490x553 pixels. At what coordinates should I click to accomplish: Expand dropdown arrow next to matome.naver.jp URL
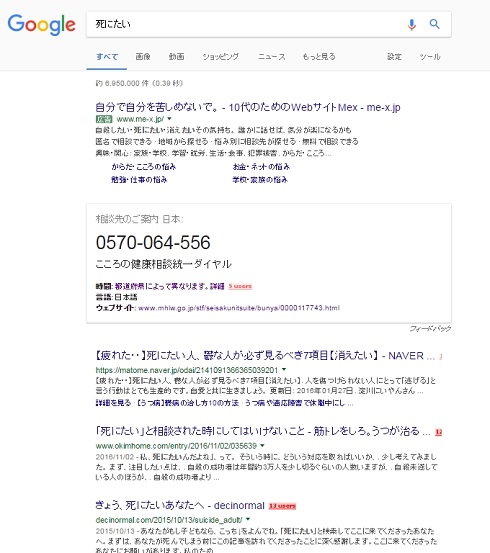pyautogui.click(x=284, y=370)
